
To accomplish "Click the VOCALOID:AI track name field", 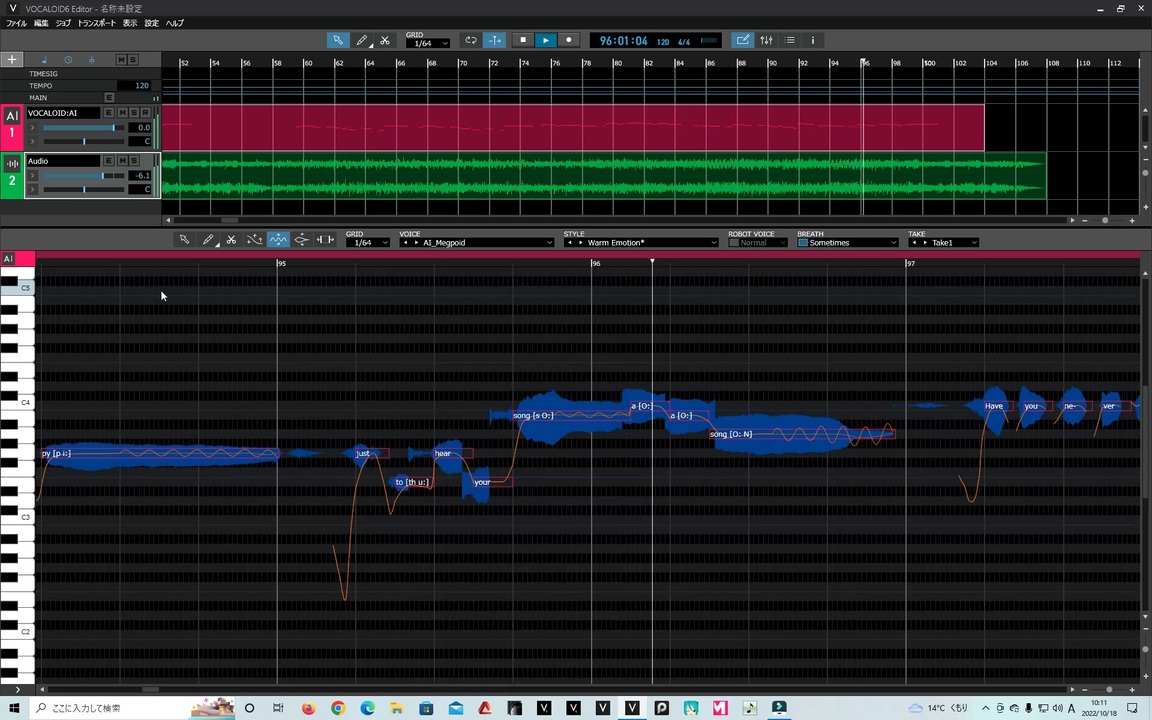I will point(62,112).
